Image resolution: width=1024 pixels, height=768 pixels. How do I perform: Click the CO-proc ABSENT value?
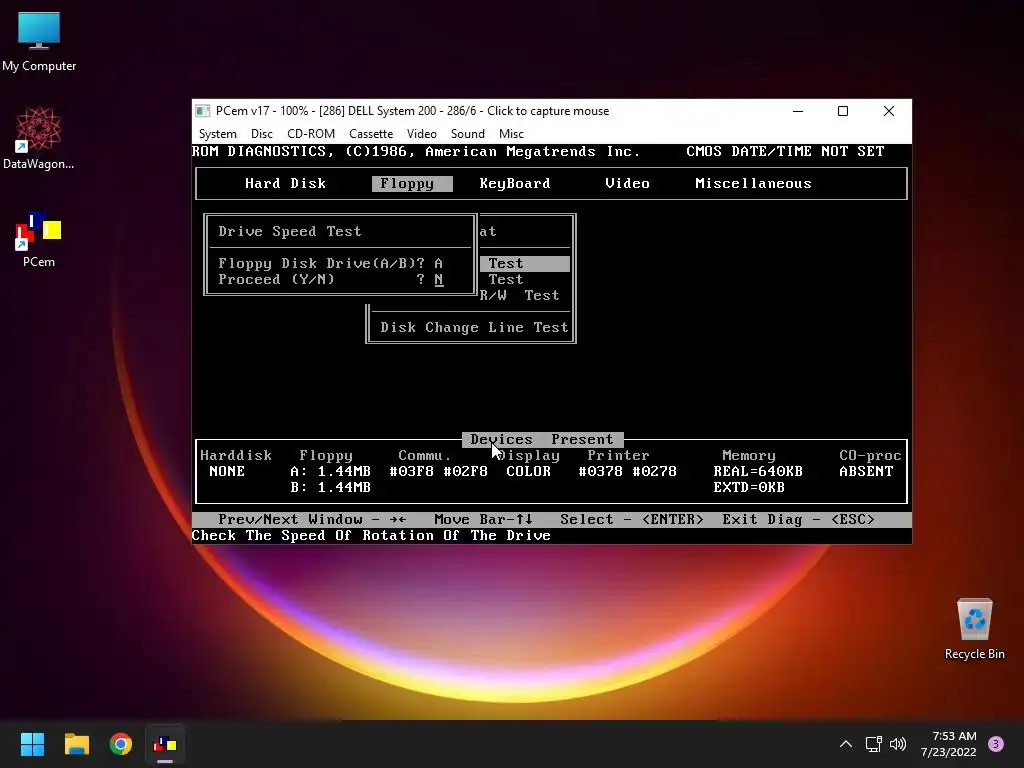tap(865, 472)
